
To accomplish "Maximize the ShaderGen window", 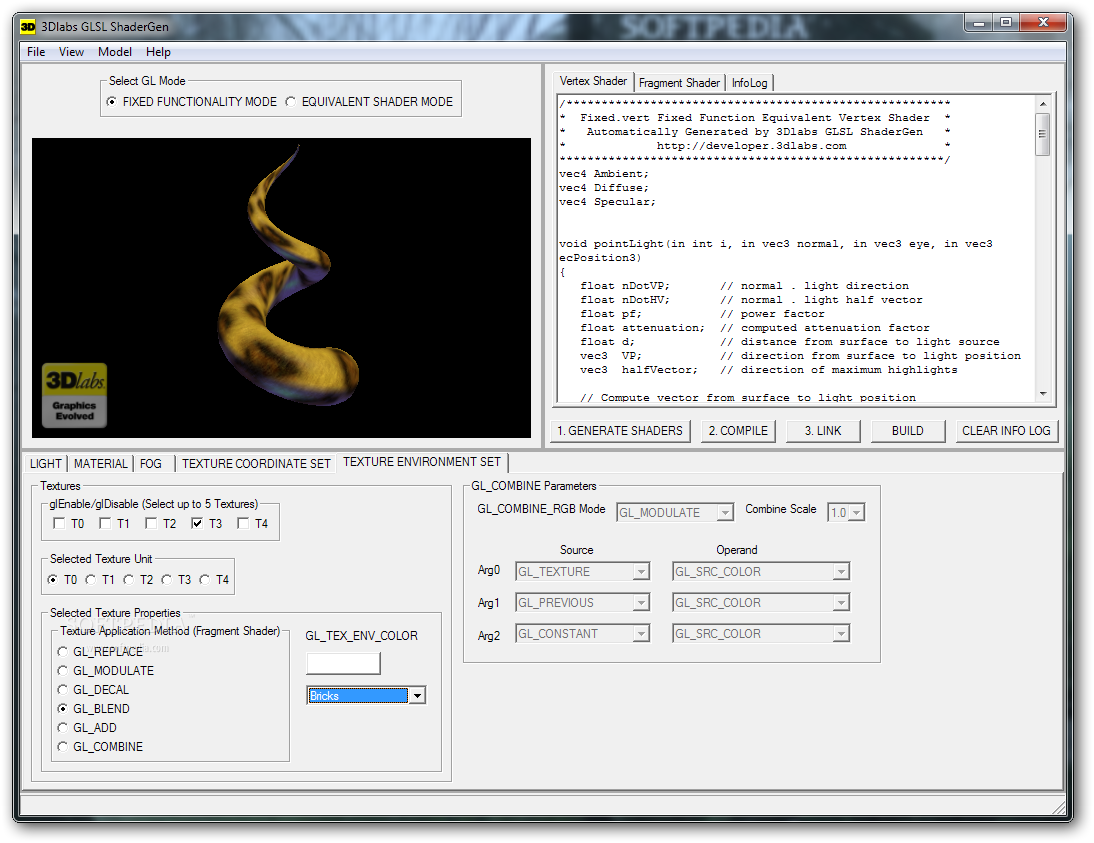I will [x=1005, y=22].
